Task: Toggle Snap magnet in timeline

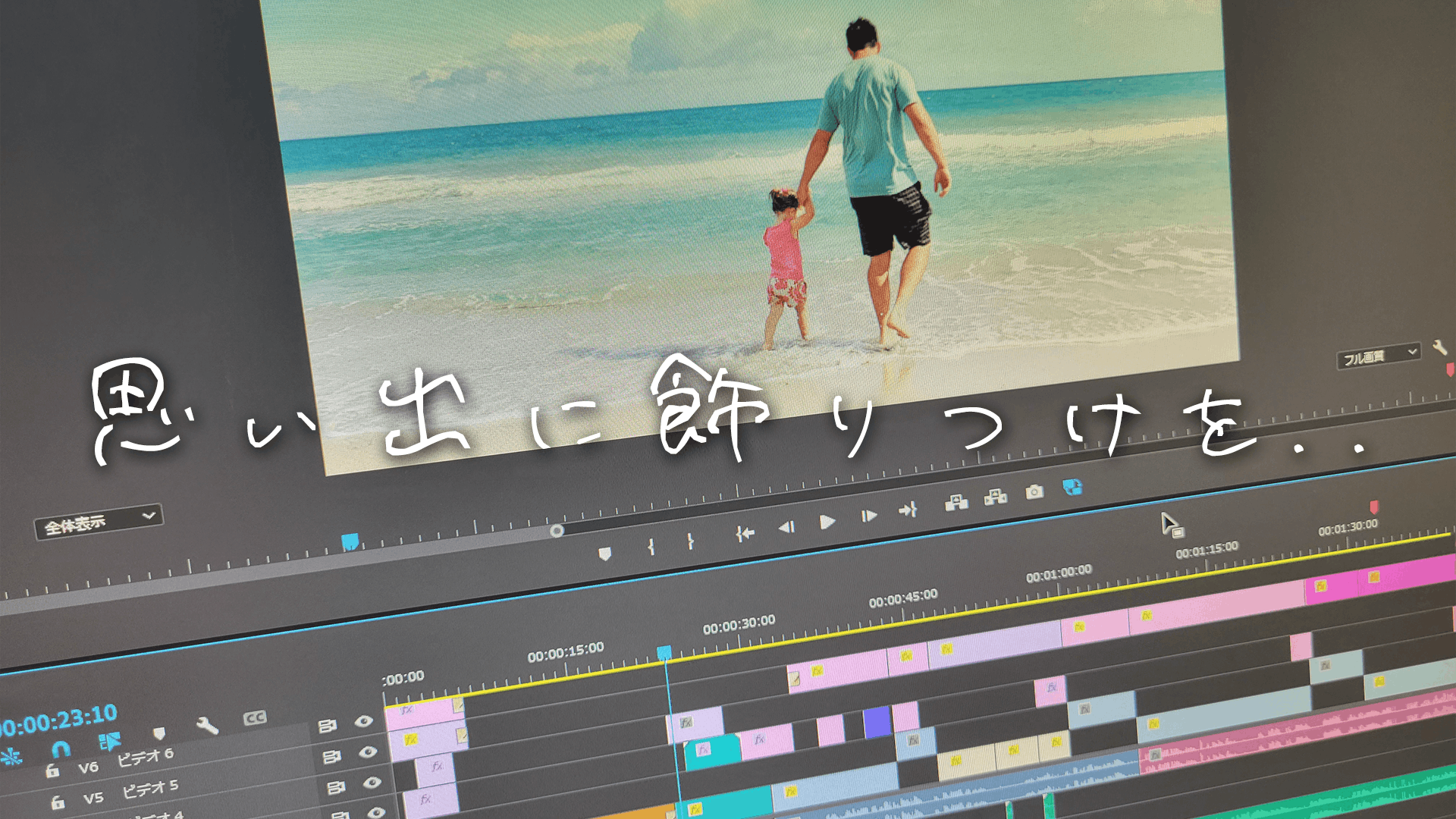Action: [61, 749]
